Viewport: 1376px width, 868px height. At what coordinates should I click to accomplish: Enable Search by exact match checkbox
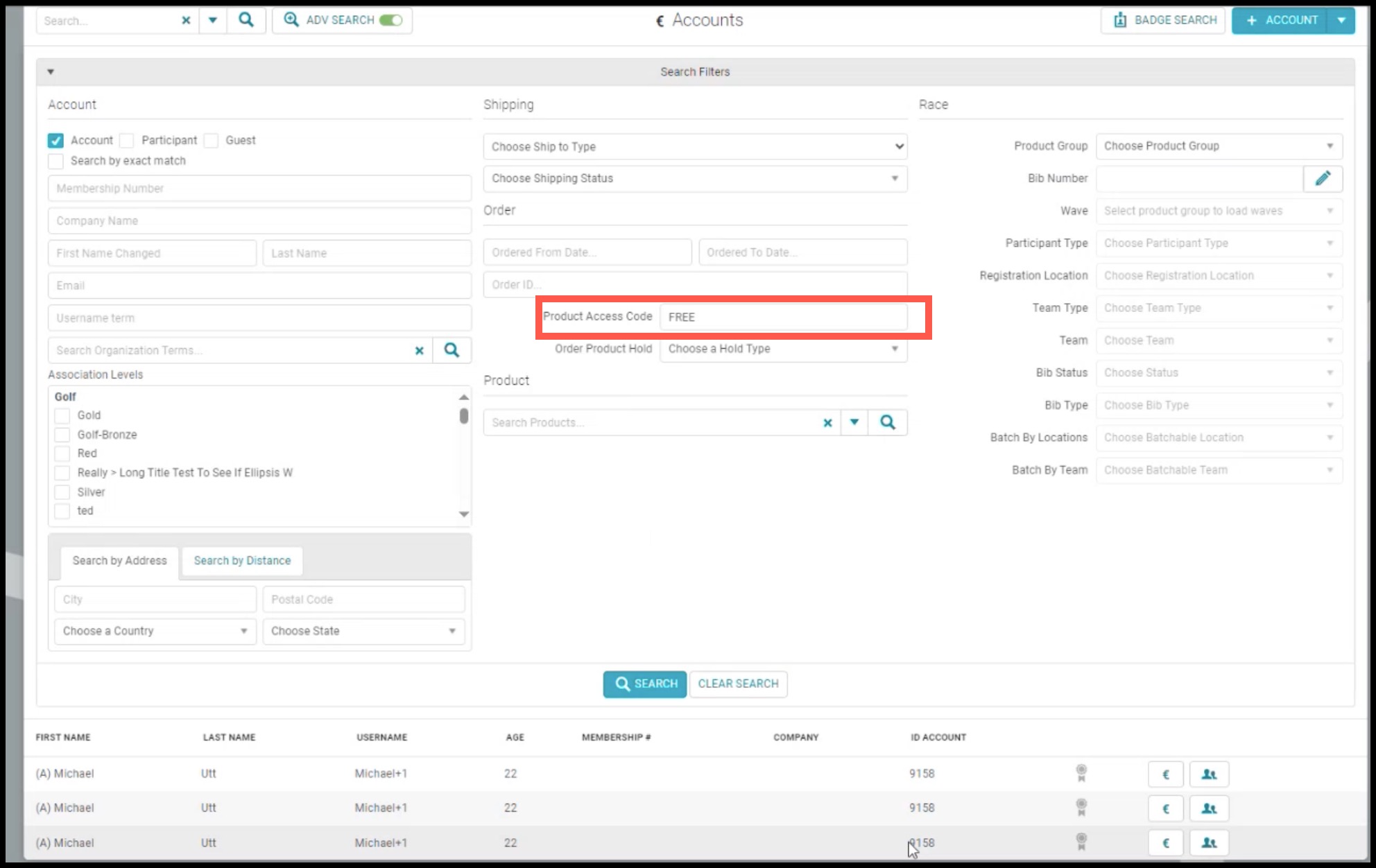55,161
